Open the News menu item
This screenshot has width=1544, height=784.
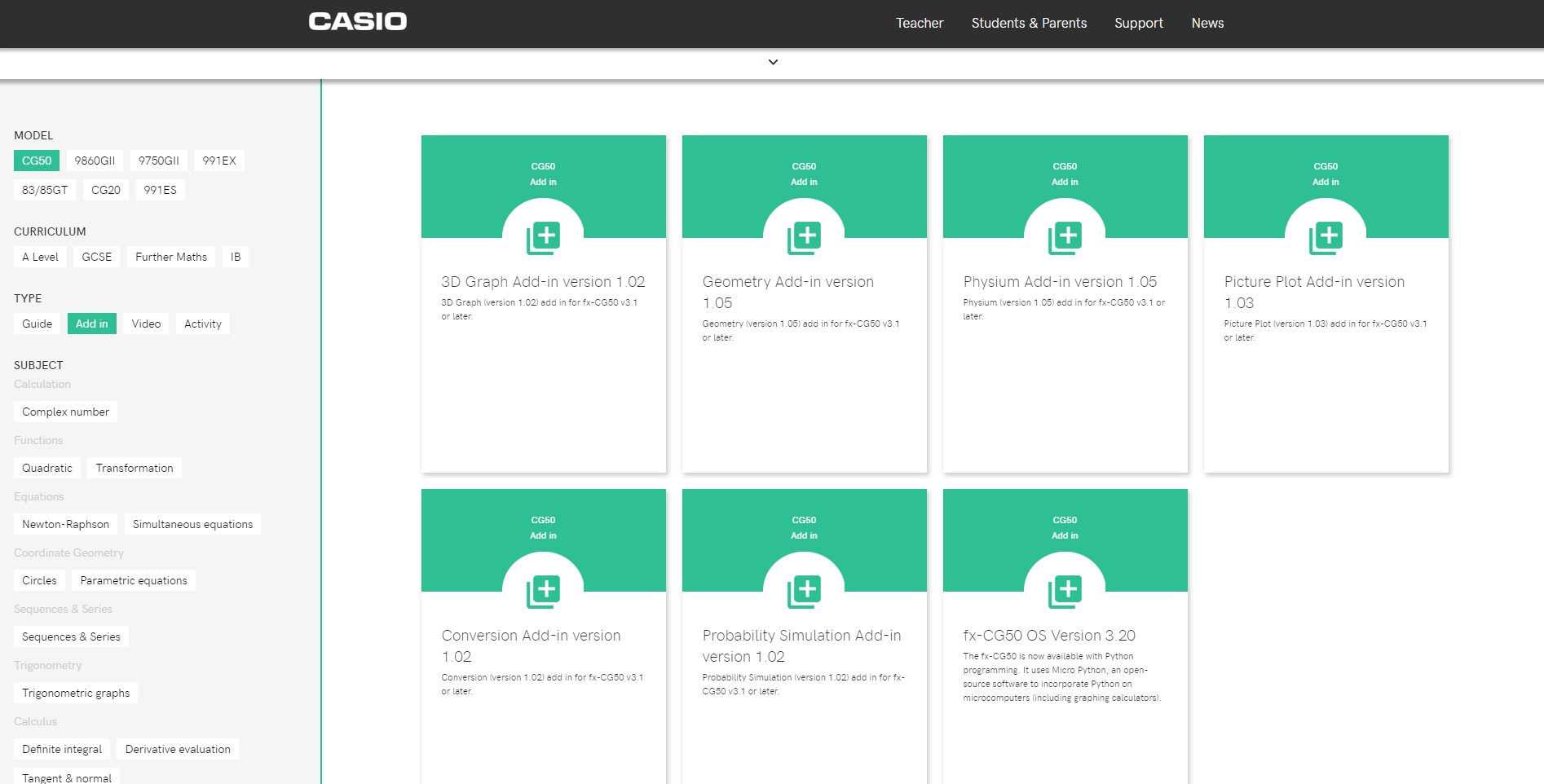coord(1207,23)
